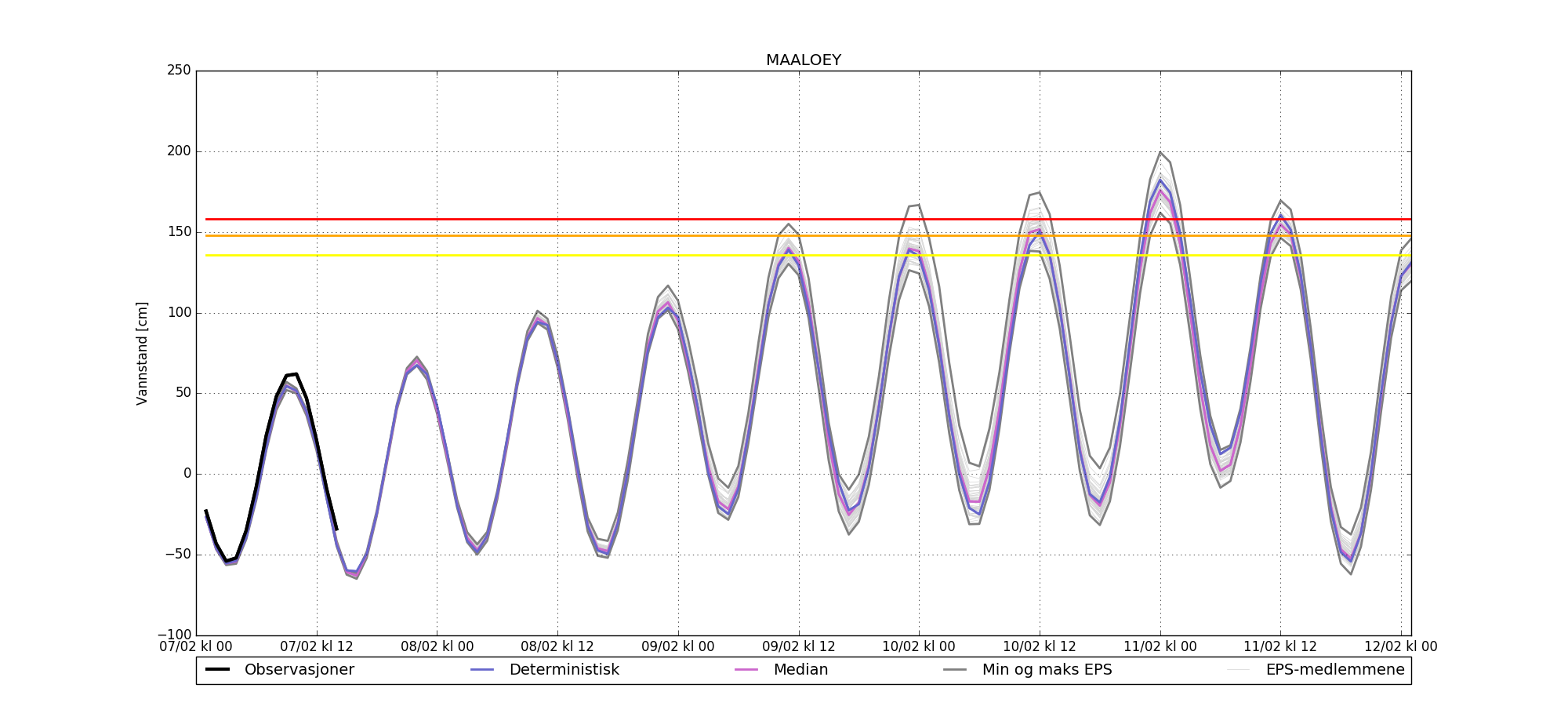Click the red horizontal threshold line
The height and width of the screenshot is (706, 1568).
coord(808,219)
